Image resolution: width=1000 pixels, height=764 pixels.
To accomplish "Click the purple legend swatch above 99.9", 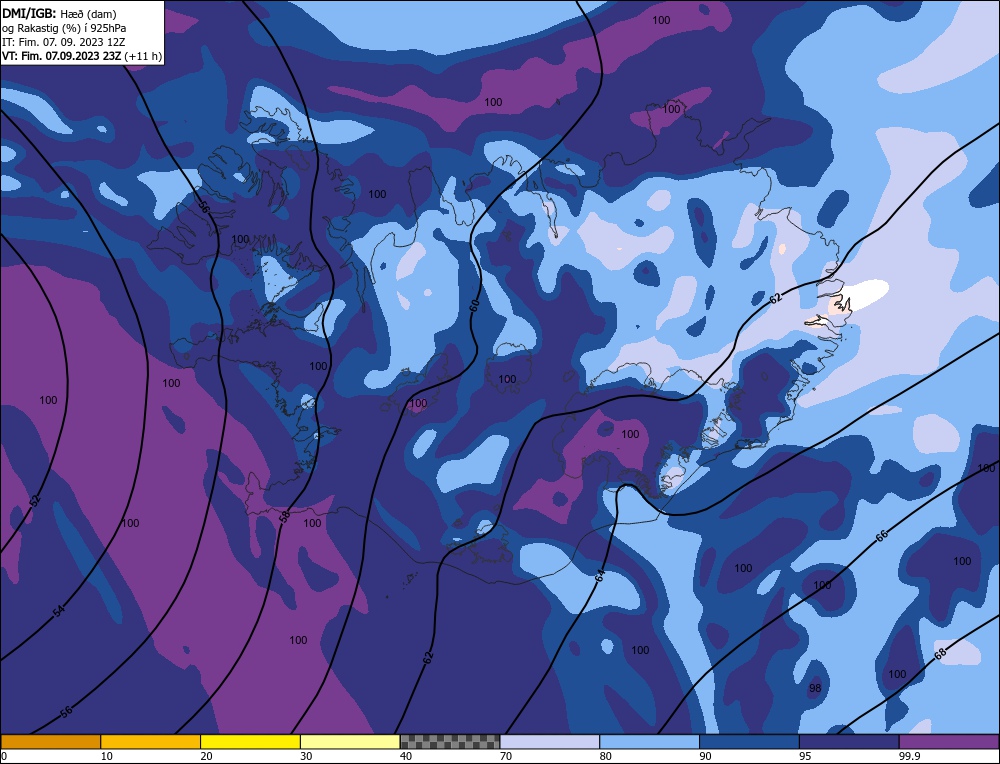I will 949,742.
